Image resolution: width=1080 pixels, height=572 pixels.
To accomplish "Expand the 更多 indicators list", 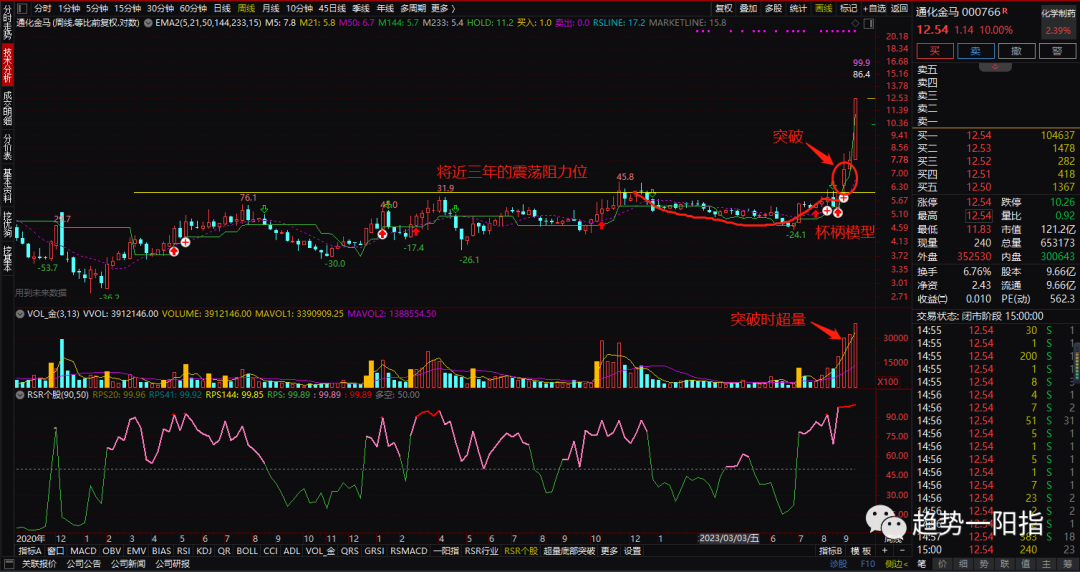I will [609, 551].
